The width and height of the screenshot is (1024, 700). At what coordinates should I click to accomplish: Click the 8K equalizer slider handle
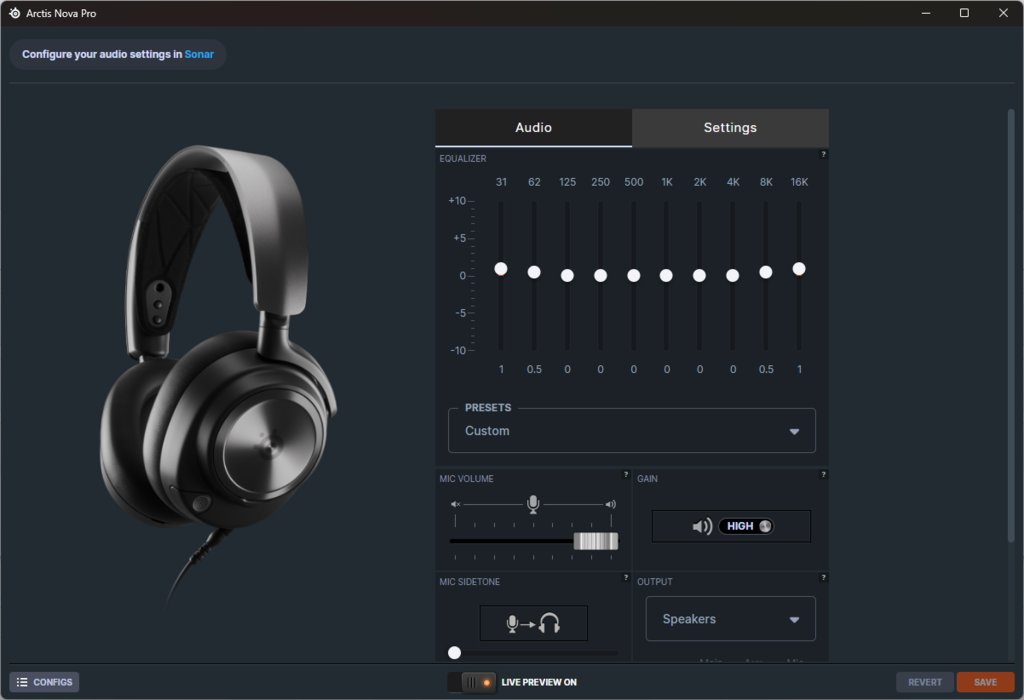pyautogui.click(x=766, y=272)
